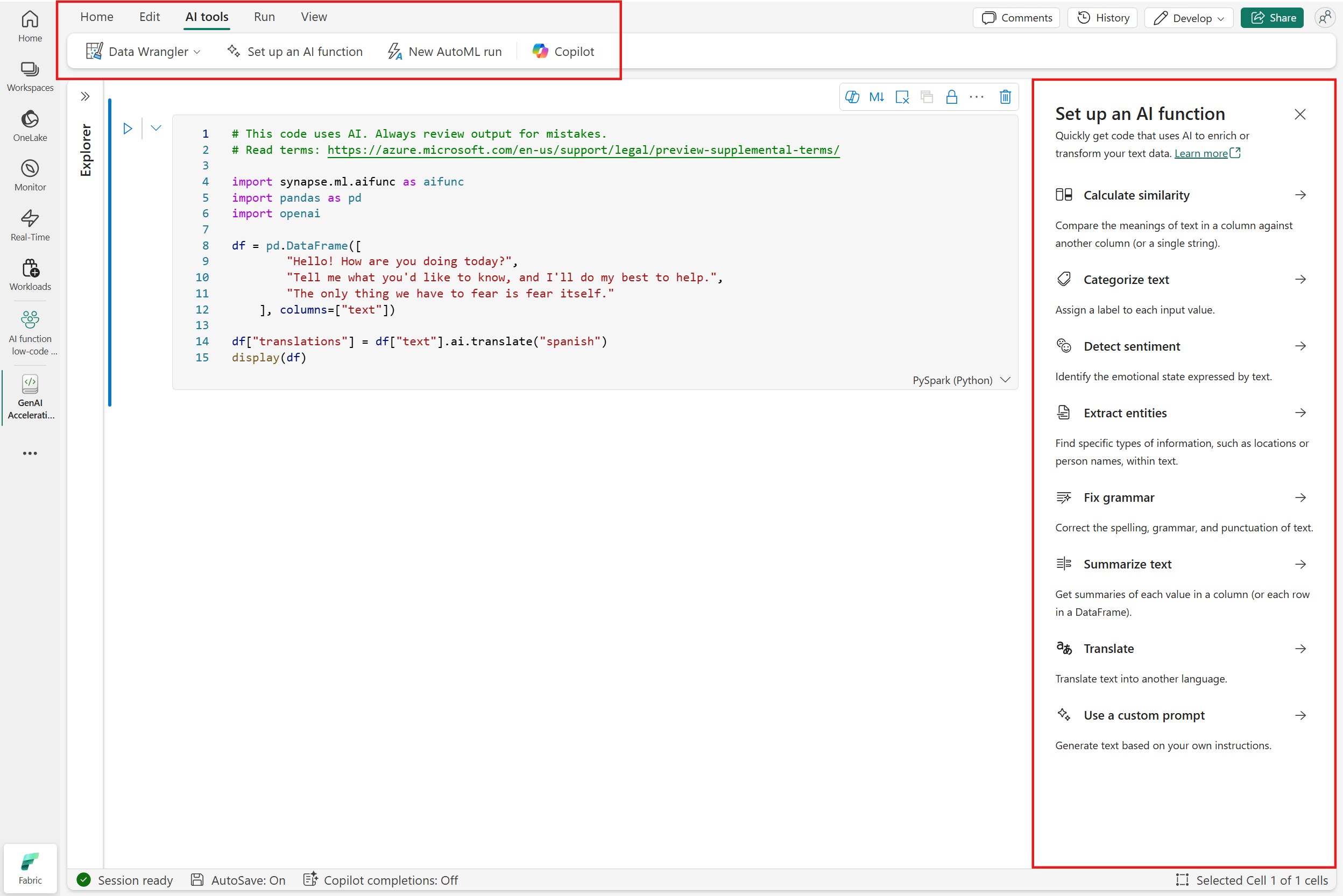Screen dimensions: 1343x896
Task: Open Copilot from the ribbon
Action: pos(563,52)
